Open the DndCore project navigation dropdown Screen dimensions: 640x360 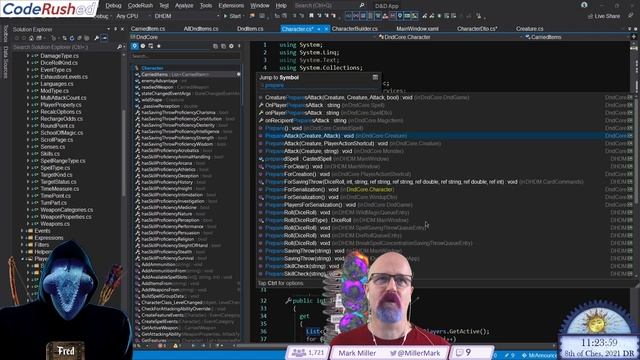[x=253, y=37]
